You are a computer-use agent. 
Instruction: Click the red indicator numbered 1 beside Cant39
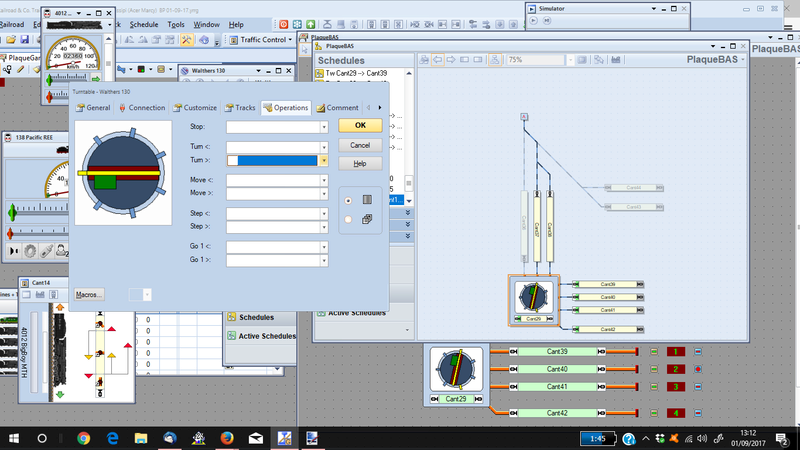676,352
